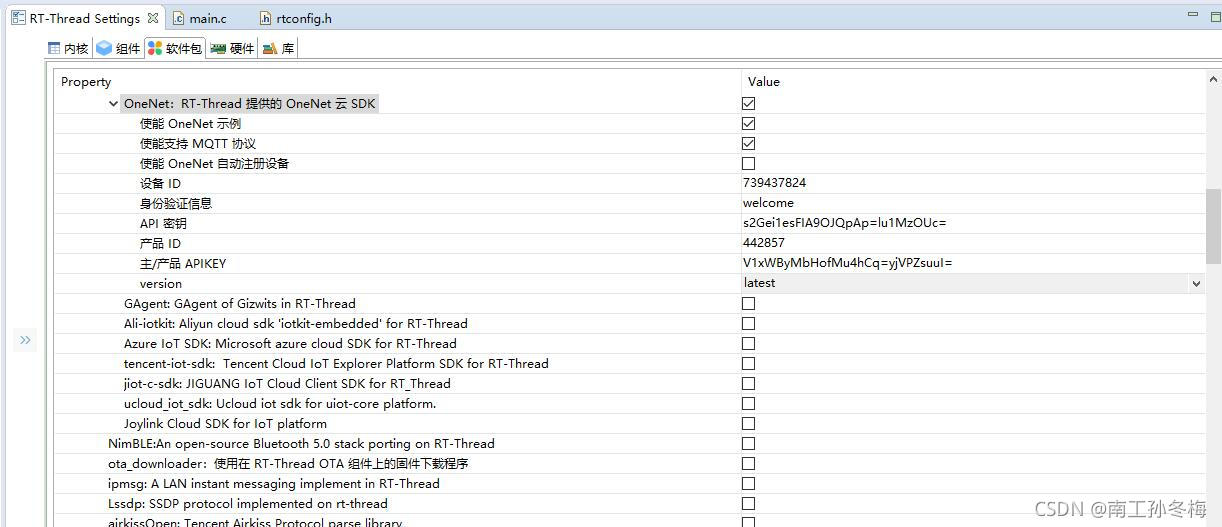Close the RT-Thread Settings editor tab
This screenshot has height=527, width=1222.
(x=152, y=18)
